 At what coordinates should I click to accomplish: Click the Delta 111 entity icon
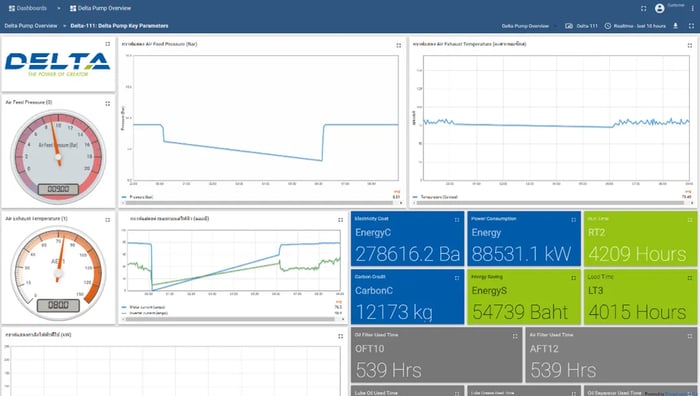[x=569, y=26]
